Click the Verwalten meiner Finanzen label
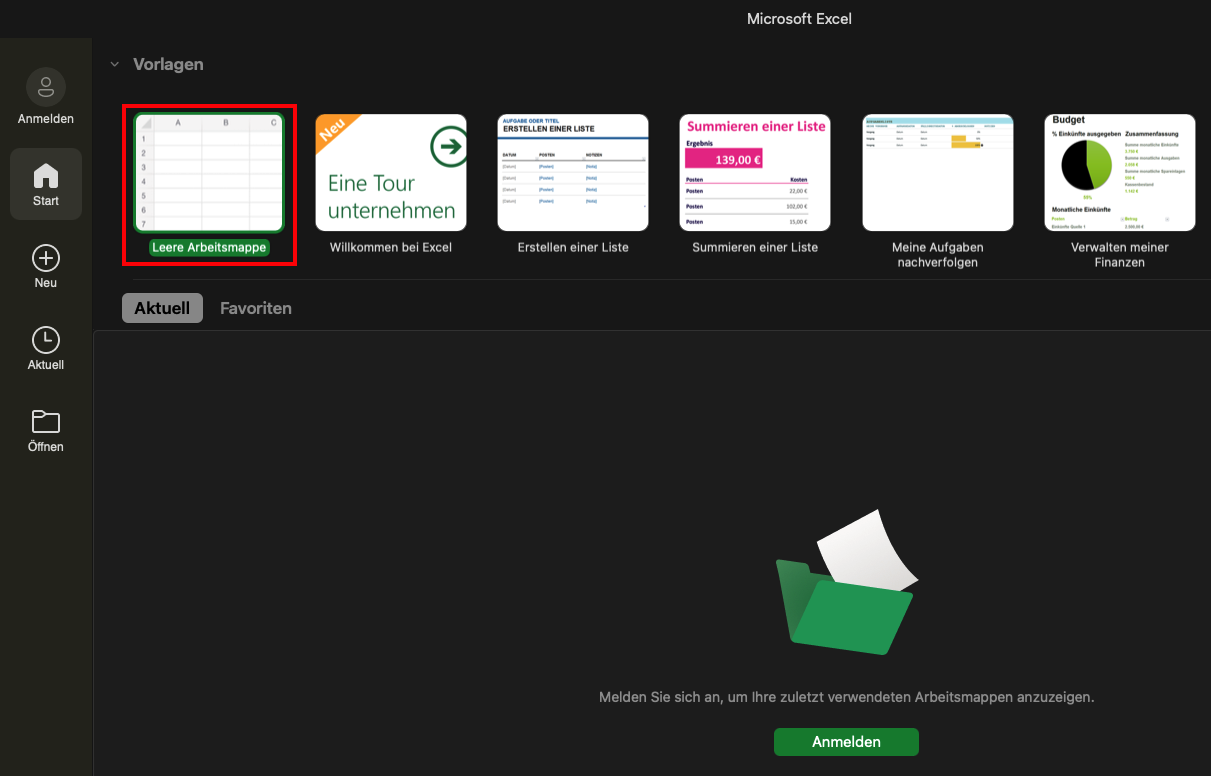1211x776 pixels. (x=1119, y=254)
